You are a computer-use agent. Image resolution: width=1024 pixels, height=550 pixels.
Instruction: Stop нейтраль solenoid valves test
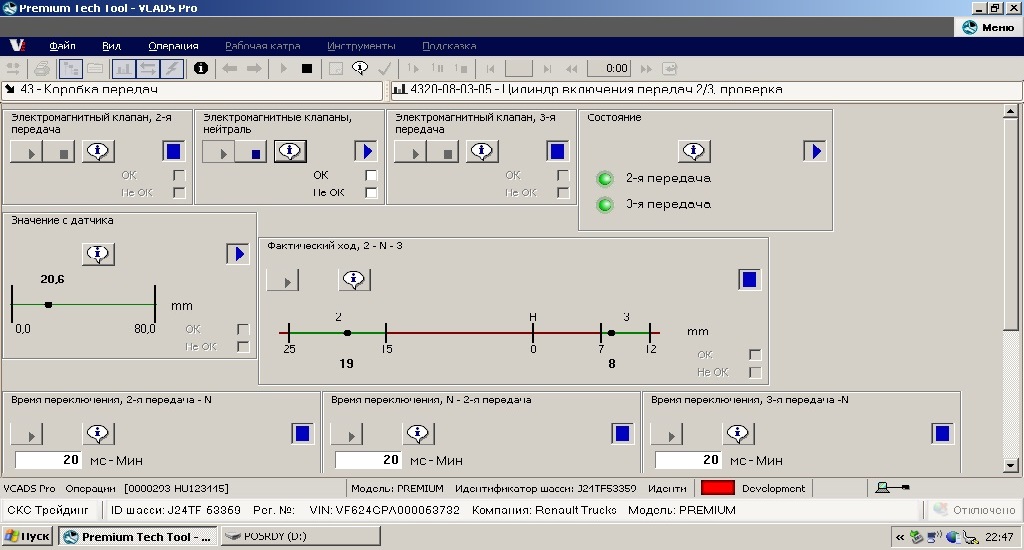click(251, 152)
